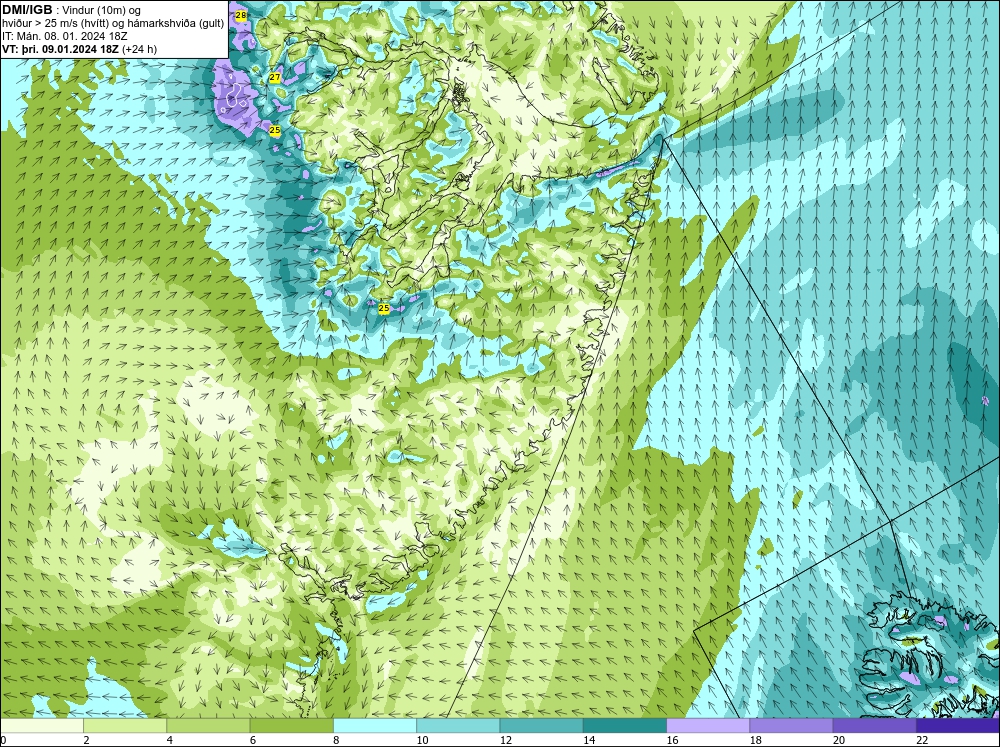Click the scale label 16 on the legend
Viewport: 1000px width, 747px height.
tap(673, 740)
